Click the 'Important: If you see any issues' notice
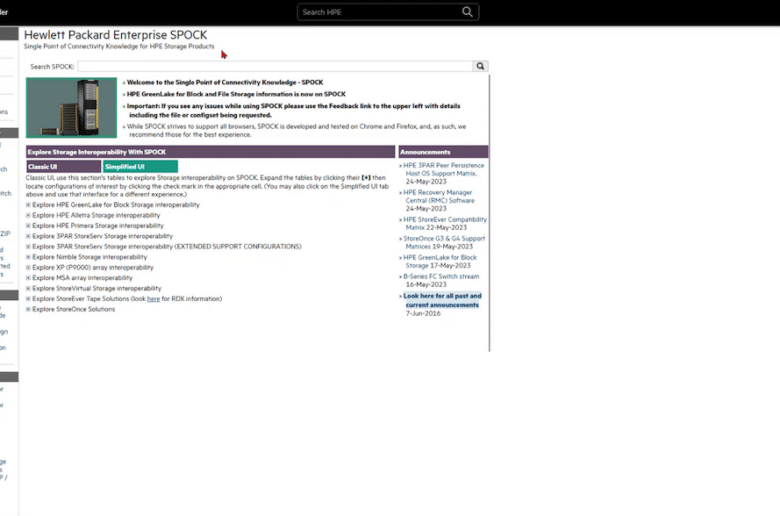 click(x=293, y=110)
